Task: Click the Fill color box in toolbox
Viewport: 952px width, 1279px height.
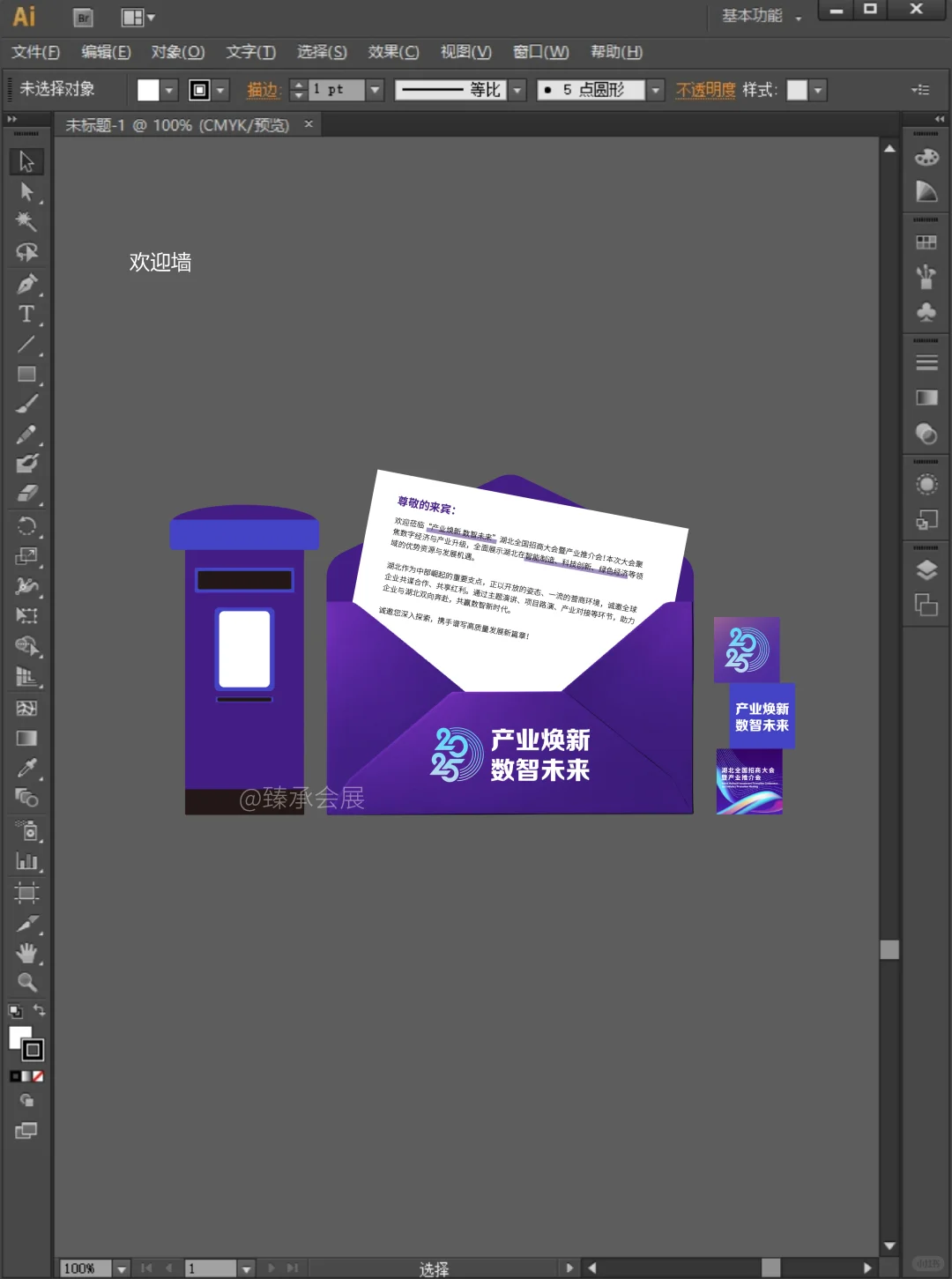Action: (19, 1037)
